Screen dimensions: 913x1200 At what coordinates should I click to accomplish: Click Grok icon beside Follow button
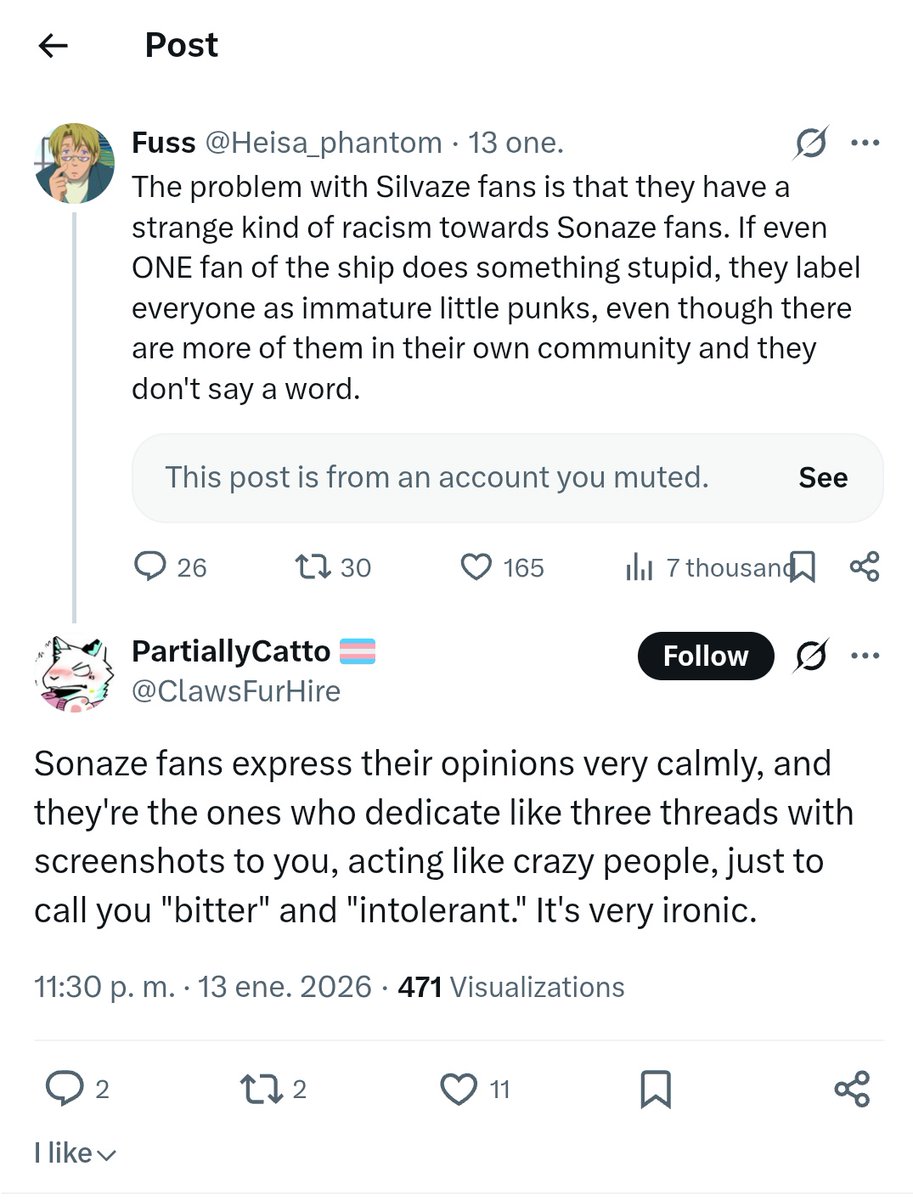tap(808, 656)
